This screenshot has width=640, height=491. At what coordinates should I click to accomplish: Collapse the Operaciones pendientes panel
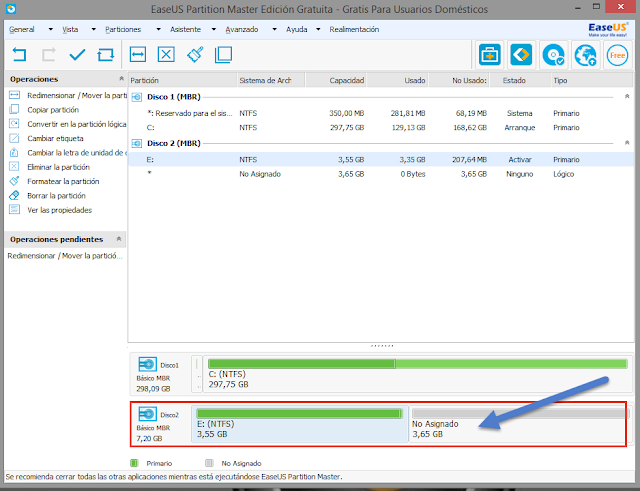(x=119, y=239)
